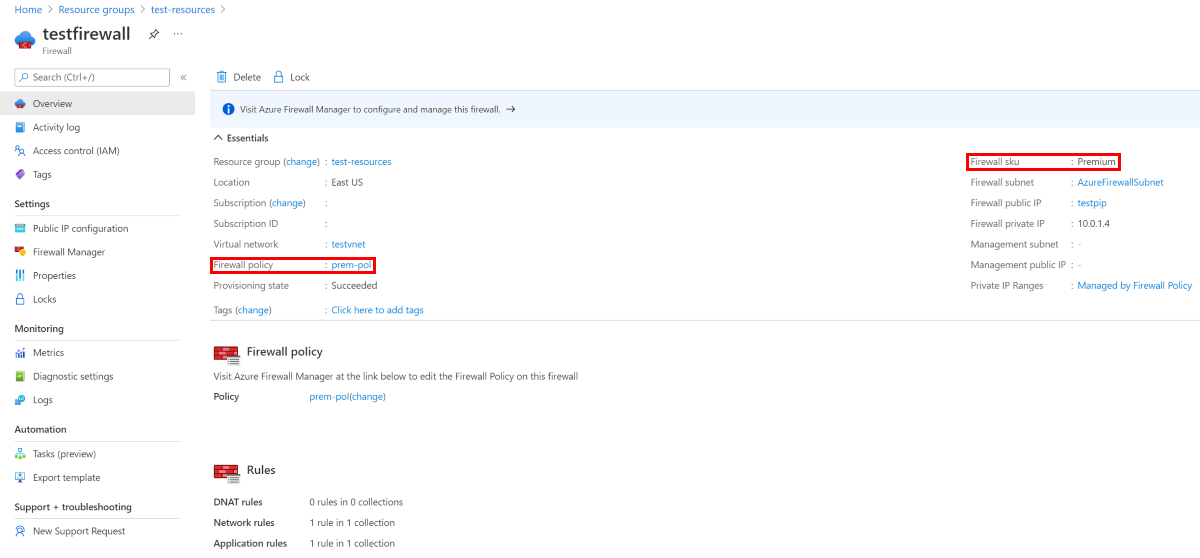Click the Access control (IAM) icon

[x=20, y=151]
